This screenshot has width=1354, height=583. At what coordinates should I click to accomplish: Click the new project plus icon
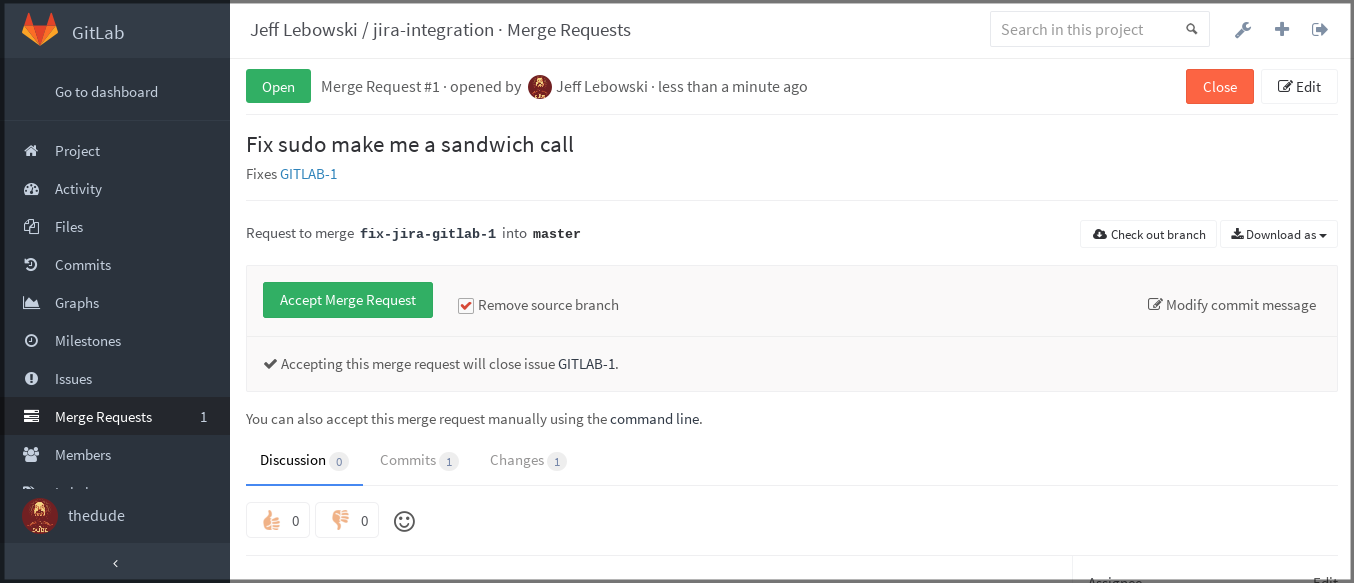coord(1281,29)
